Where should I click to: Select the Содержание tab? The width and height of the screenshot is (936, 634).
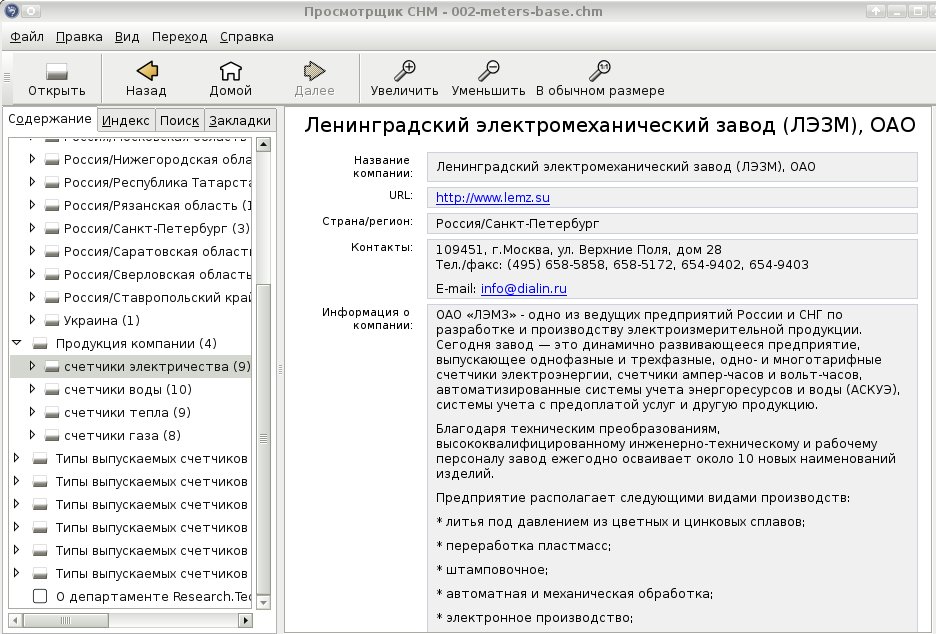50,119
